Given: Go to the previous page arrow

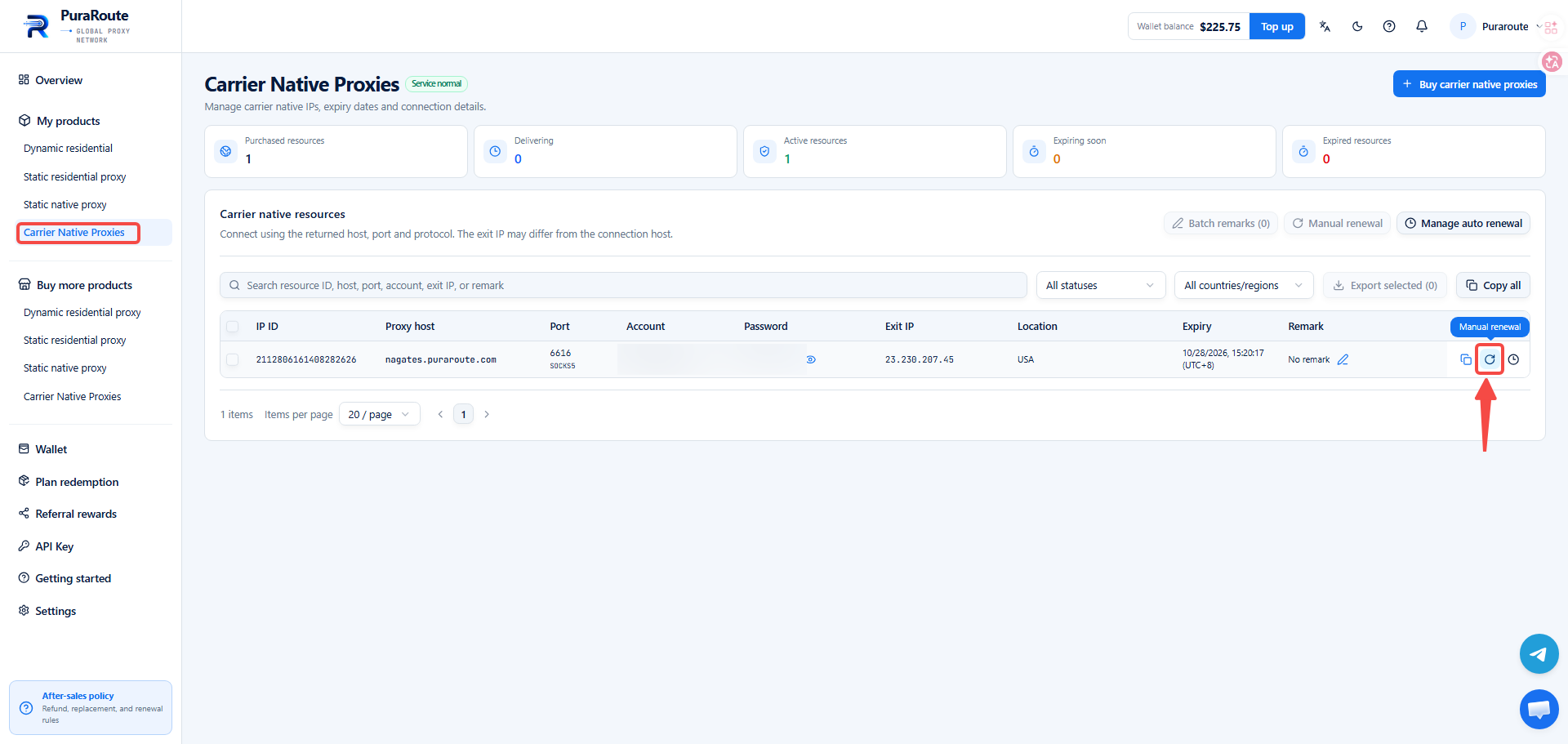Looking at the screenshot, I should pos(440,414).
